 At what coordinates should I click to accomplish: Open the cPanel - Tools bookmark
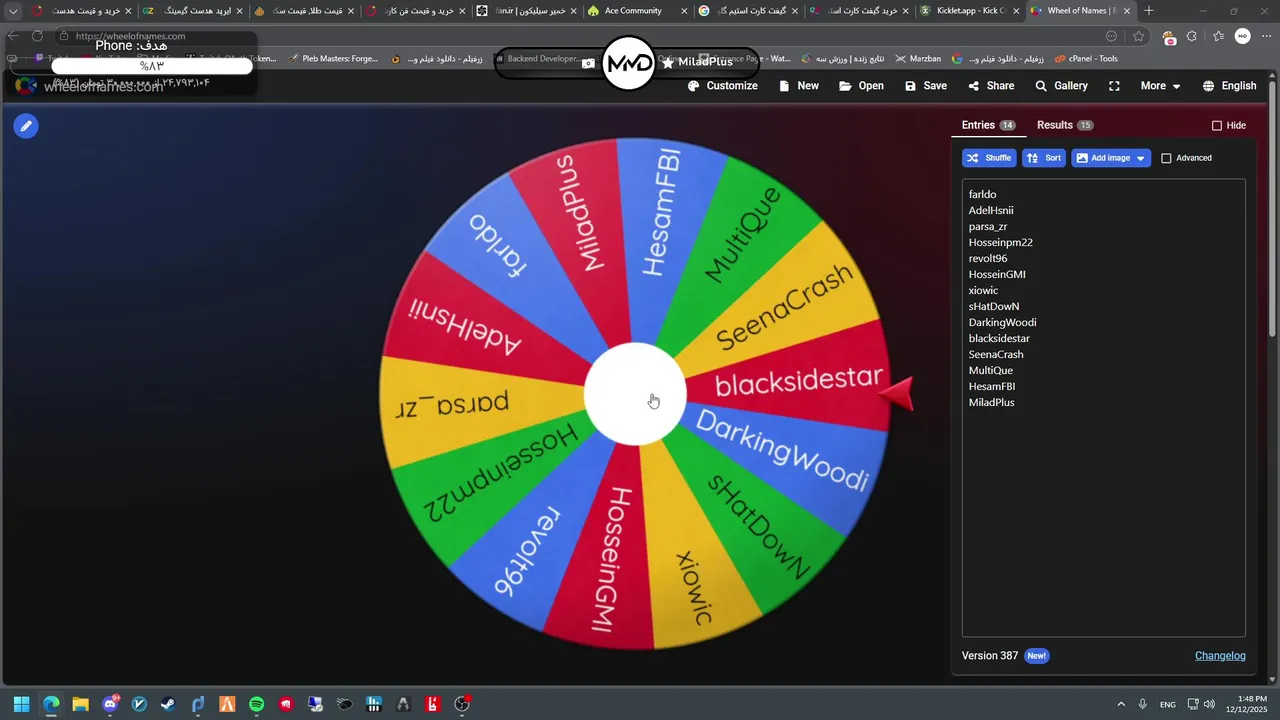(1085, 59)
